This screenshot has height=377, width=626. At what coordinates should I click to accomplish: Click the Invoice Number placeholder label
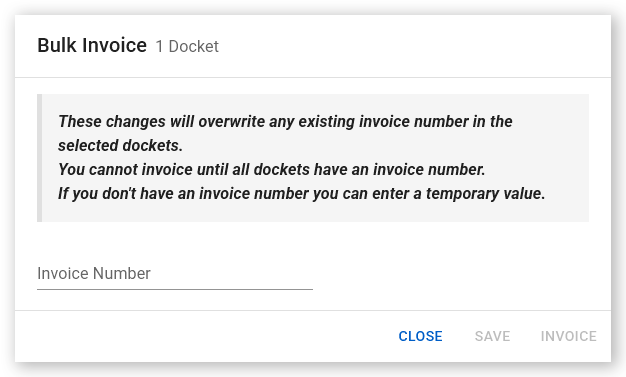[94, 274]
